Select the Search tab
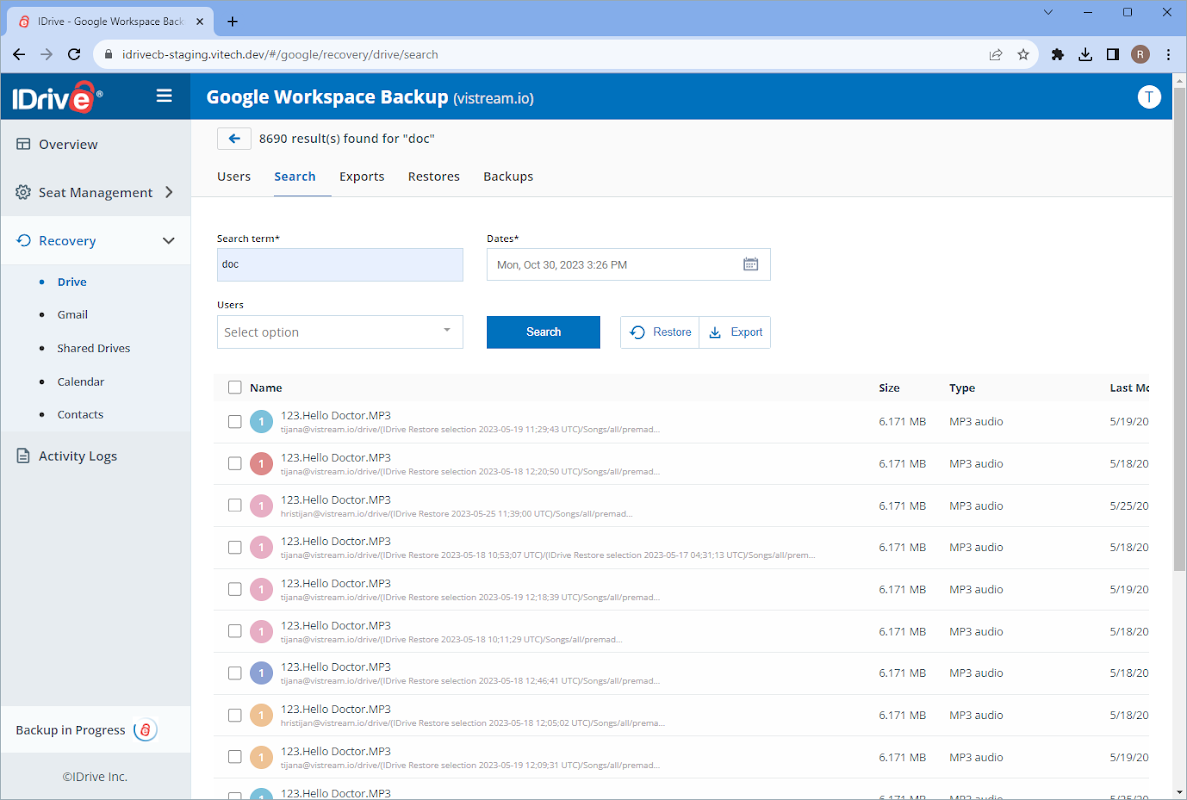The width and height of the screenshot is (1187, 800). (x=294, y=176)
